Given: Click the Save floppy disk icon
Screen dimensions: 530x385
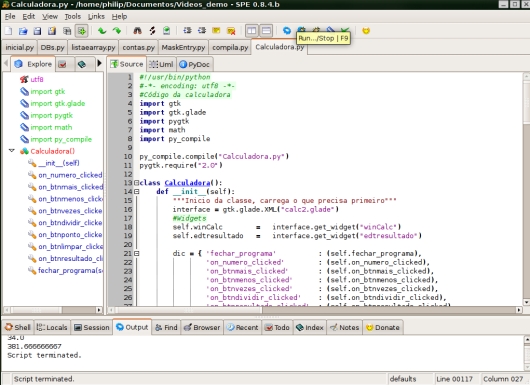Looking at the screenshot, I should click(x=37, y=31).
